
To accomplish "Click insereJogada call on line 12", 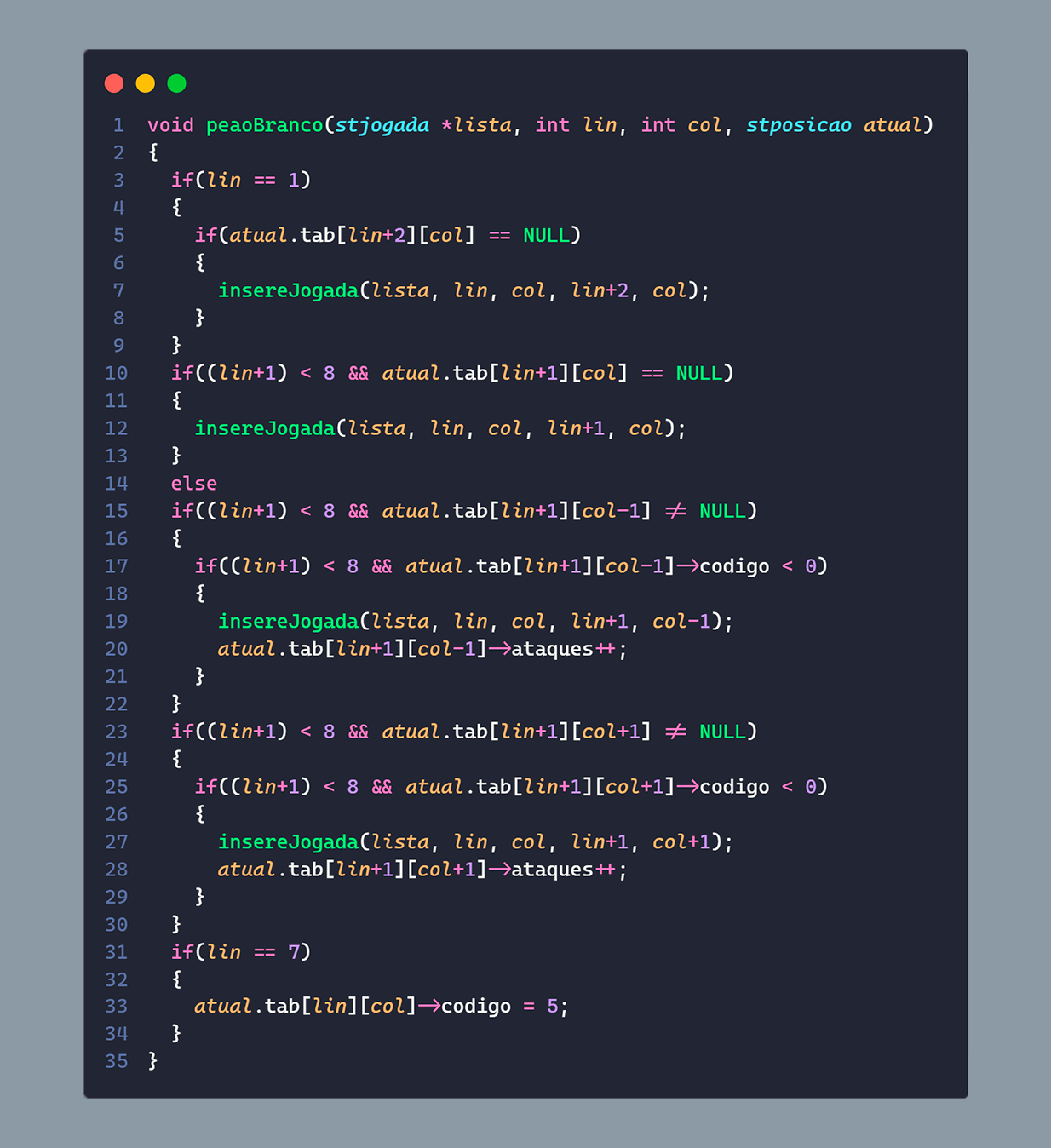I will [265, 428].
